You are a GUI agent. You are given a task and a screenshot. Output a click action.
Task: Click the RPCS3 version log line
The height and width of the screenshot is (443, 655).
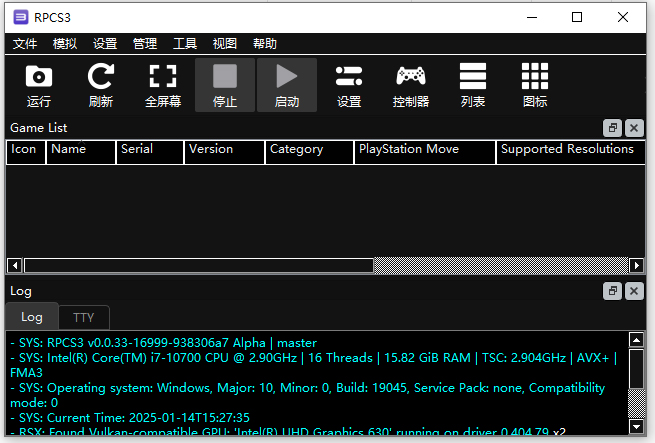163,343
